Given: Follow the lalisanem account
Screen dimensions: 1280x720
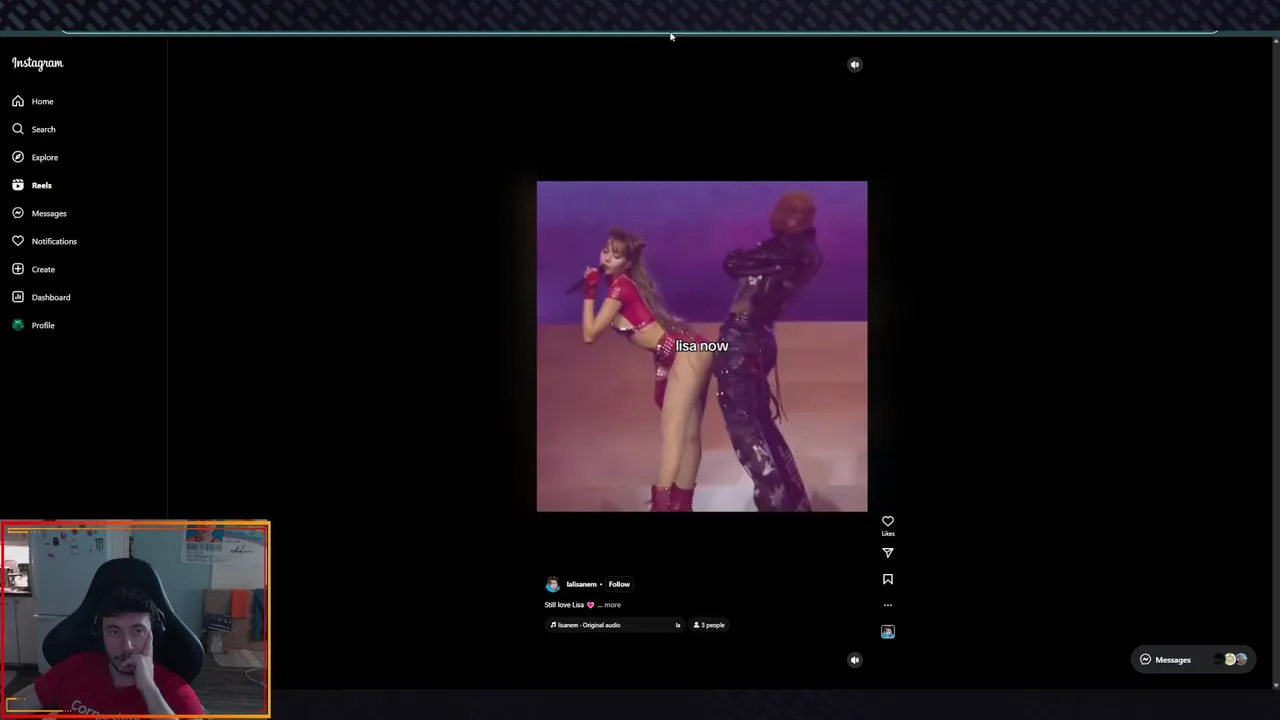Looking at the screenshot, I should (x=619, y=584).
